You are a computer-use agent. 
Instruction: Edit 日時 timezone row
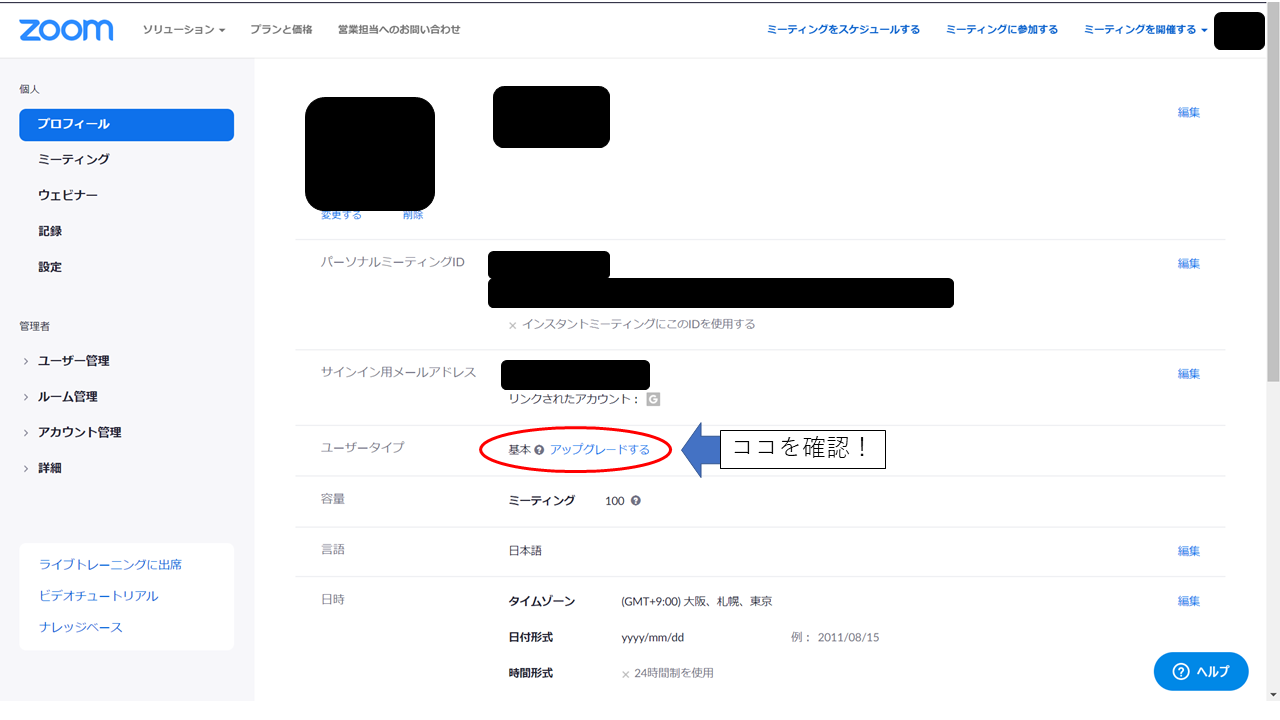click(1188, 601)
